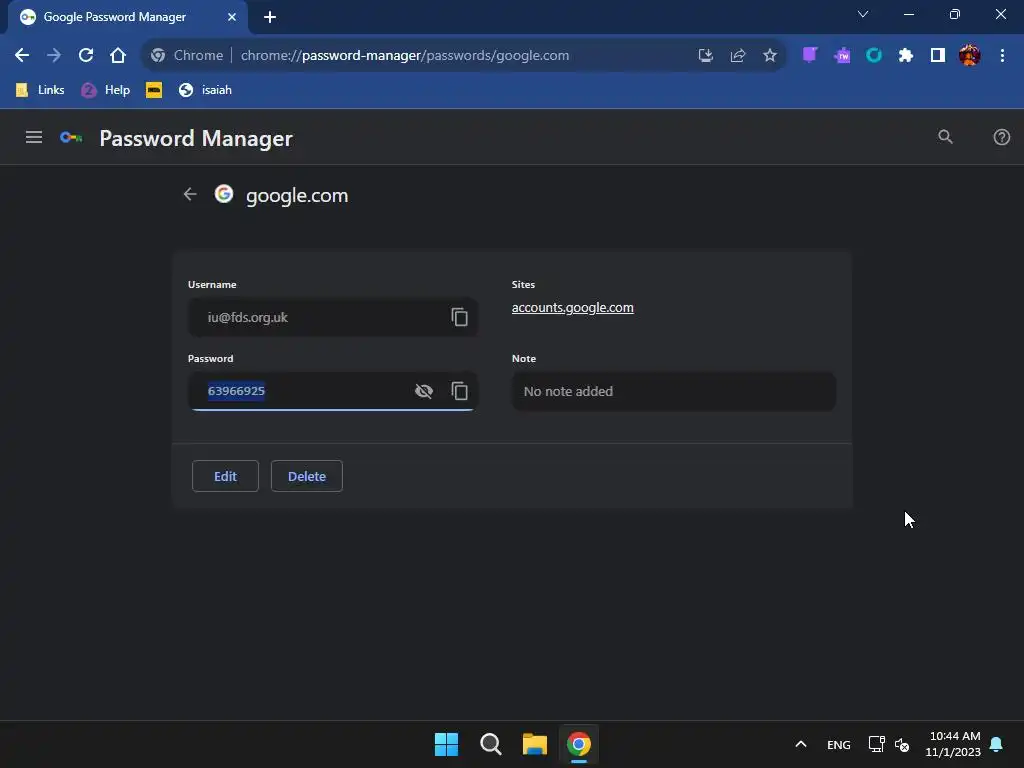
Task: Open the clock showing 10:44 AM
Action: click(953, 744)
